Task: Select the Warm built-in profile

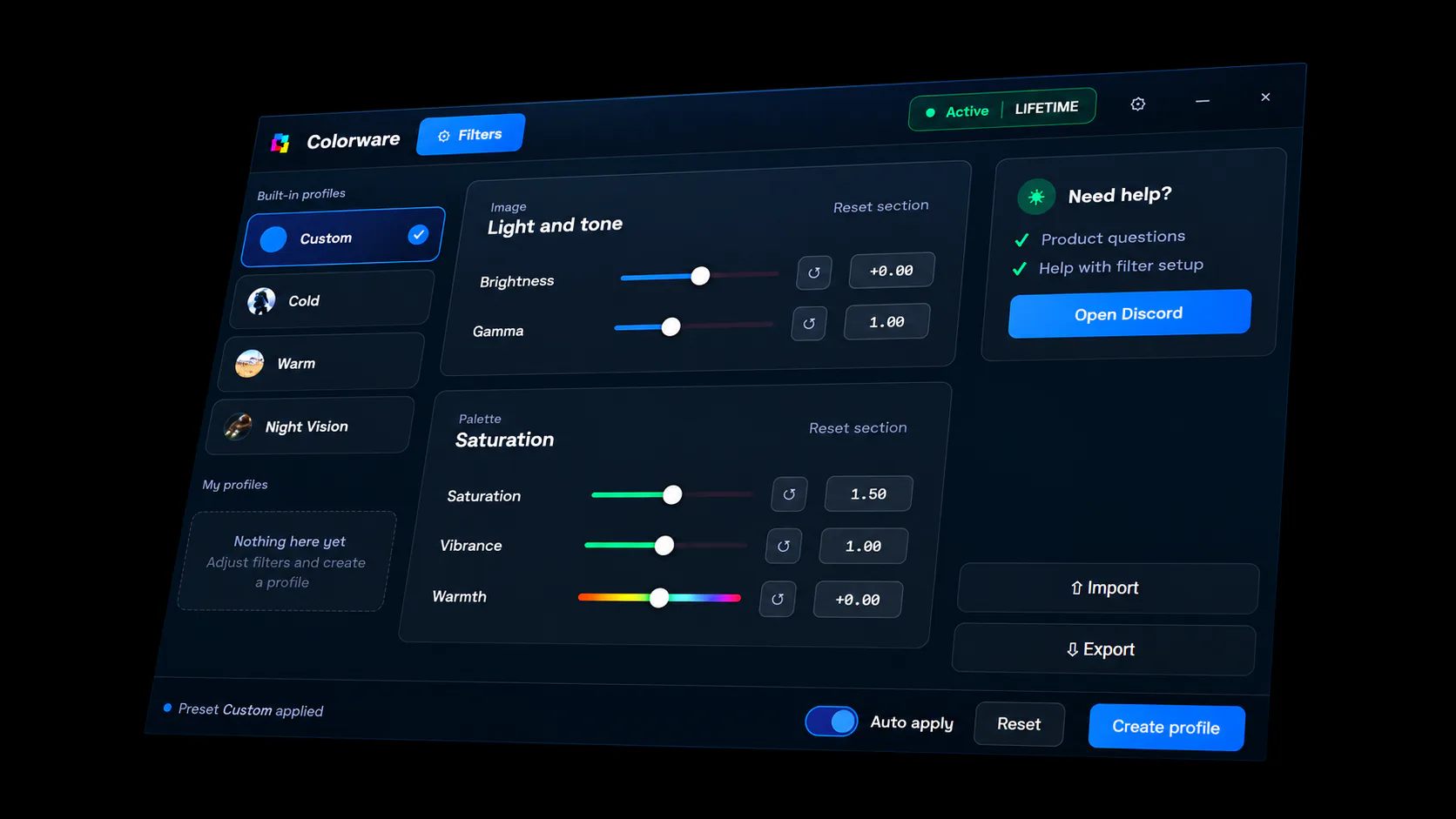Action: coord(320,362)
